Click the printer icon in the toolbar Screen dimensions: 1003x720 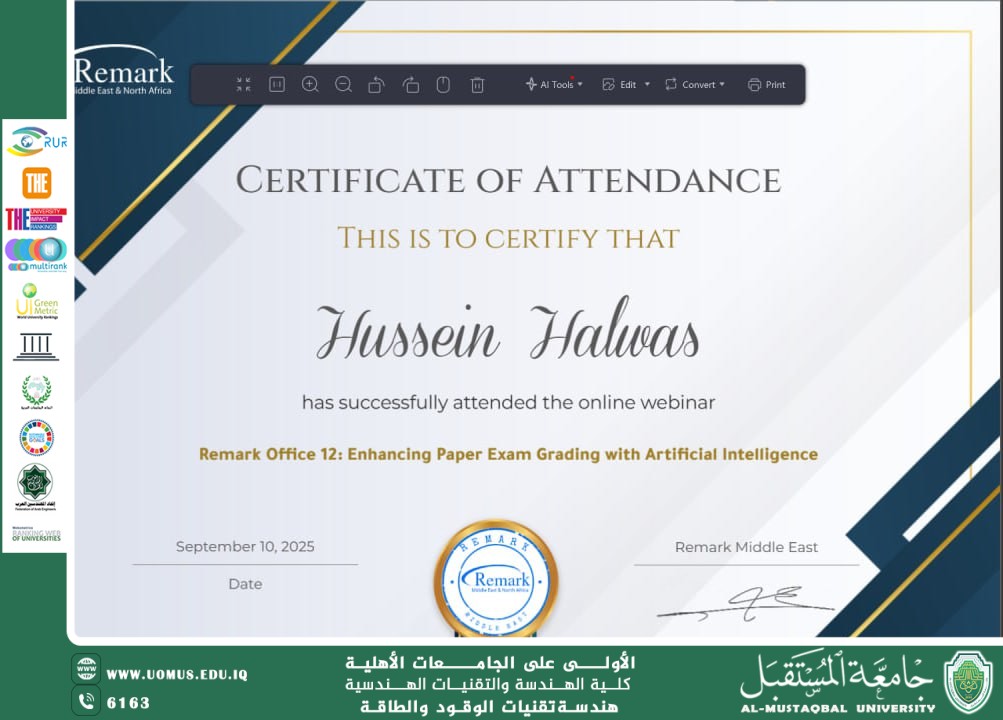(x=754, y=85)
